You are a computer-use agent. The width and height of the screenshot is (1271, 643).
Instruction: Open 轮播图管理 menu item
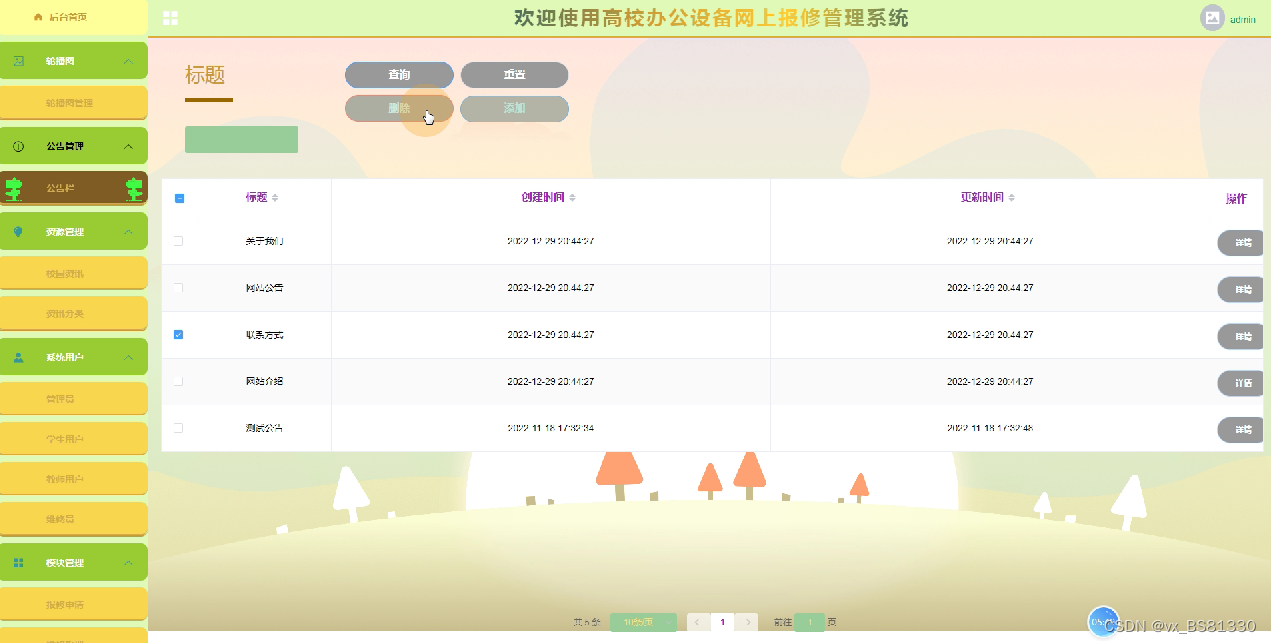tap(74, 103)
